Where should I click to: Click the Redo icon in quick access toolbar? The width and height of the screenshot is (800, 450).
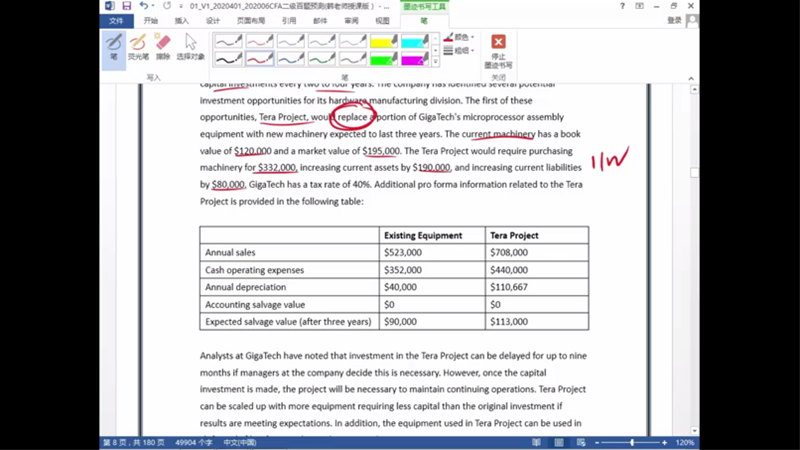click(167, 6)
